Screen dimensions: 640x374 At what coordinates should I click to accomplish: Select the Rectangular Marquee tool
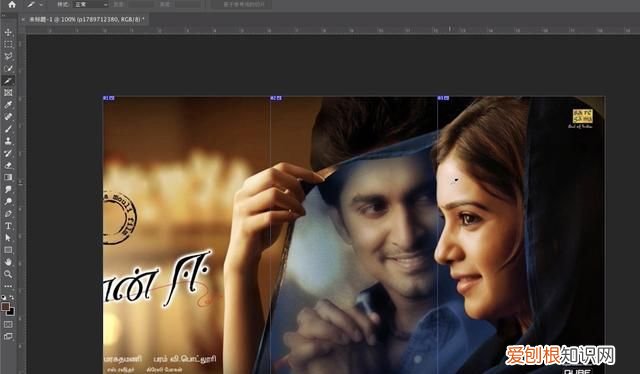(x=8, y=44)
